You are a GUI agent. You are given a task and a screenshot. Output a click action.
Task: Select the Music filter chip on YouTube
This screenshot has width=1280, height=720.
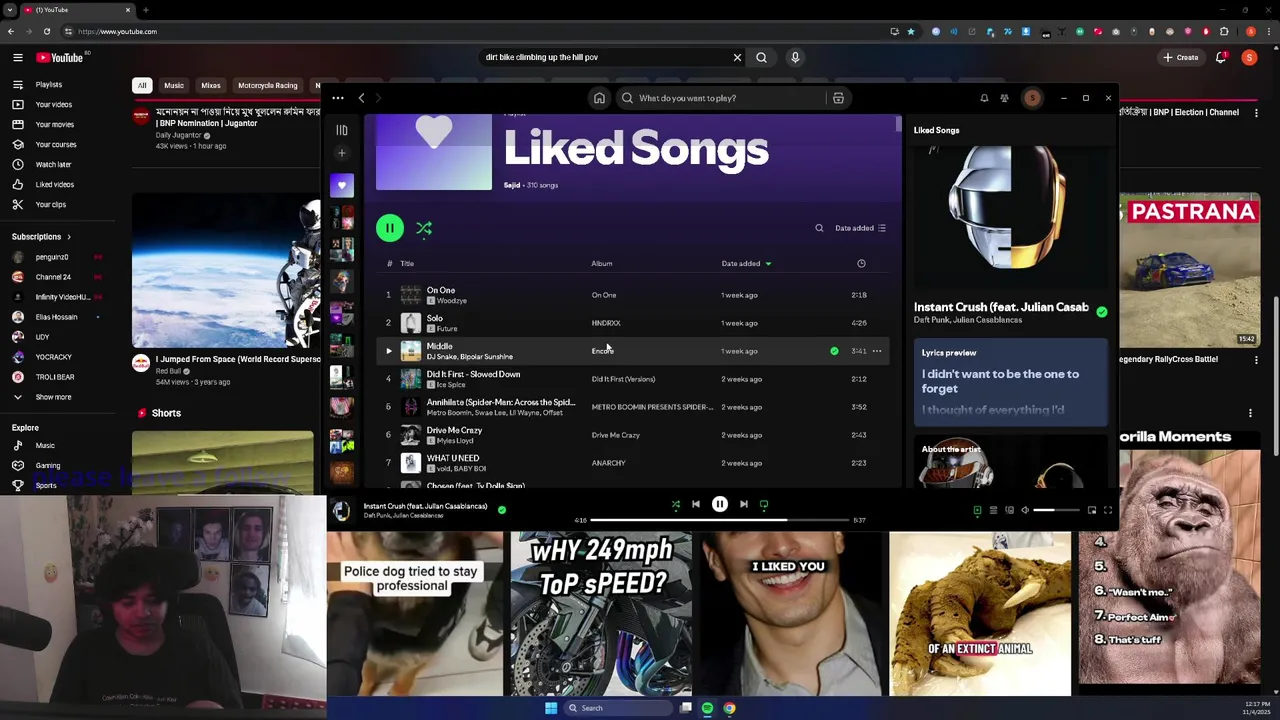pos(174,85)
